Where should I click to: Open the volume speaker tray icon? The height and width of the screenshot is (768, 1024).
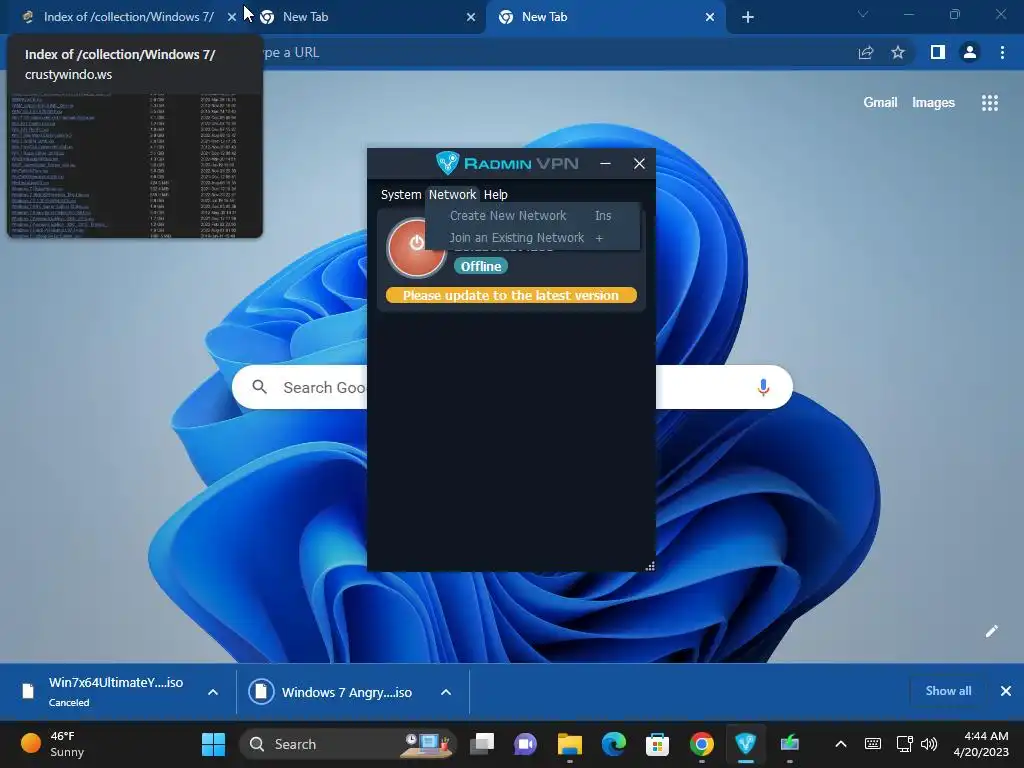[x=929, y=744]
